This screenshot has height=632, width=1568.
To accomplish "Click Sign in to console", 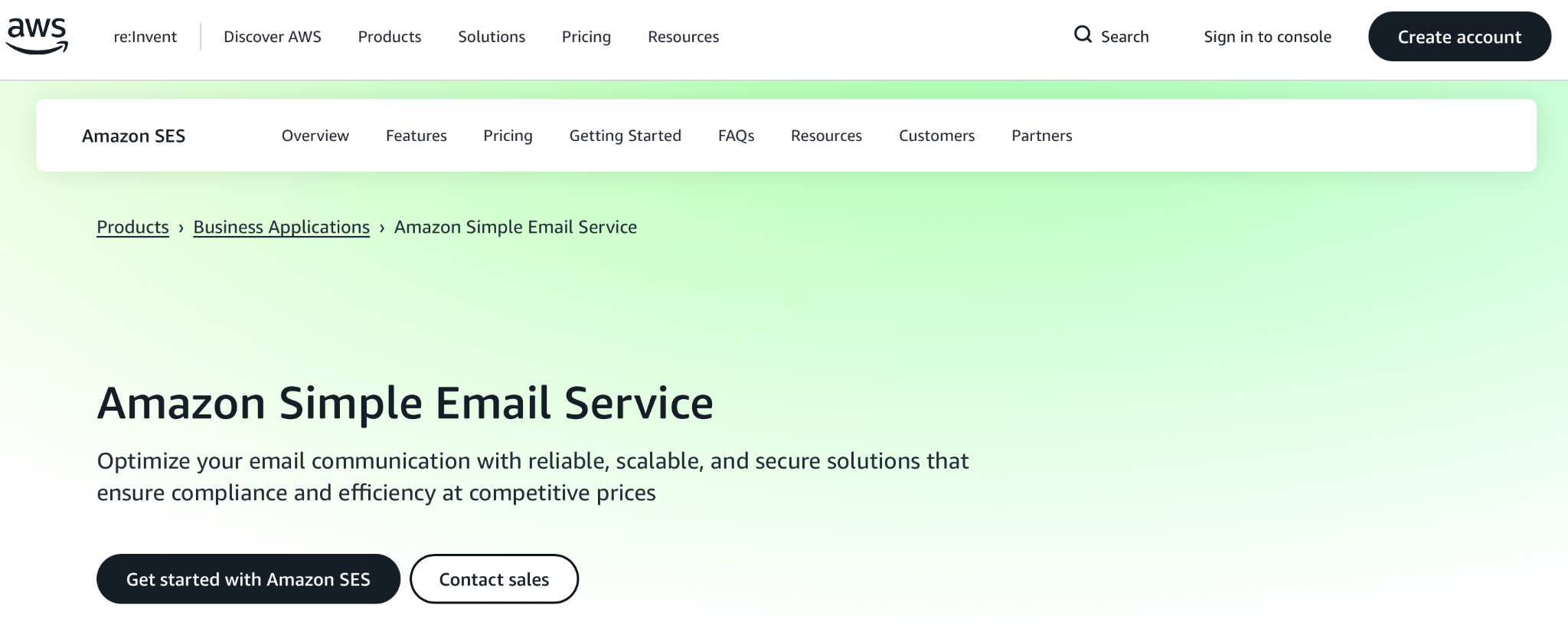I will tap(1266, 36).
